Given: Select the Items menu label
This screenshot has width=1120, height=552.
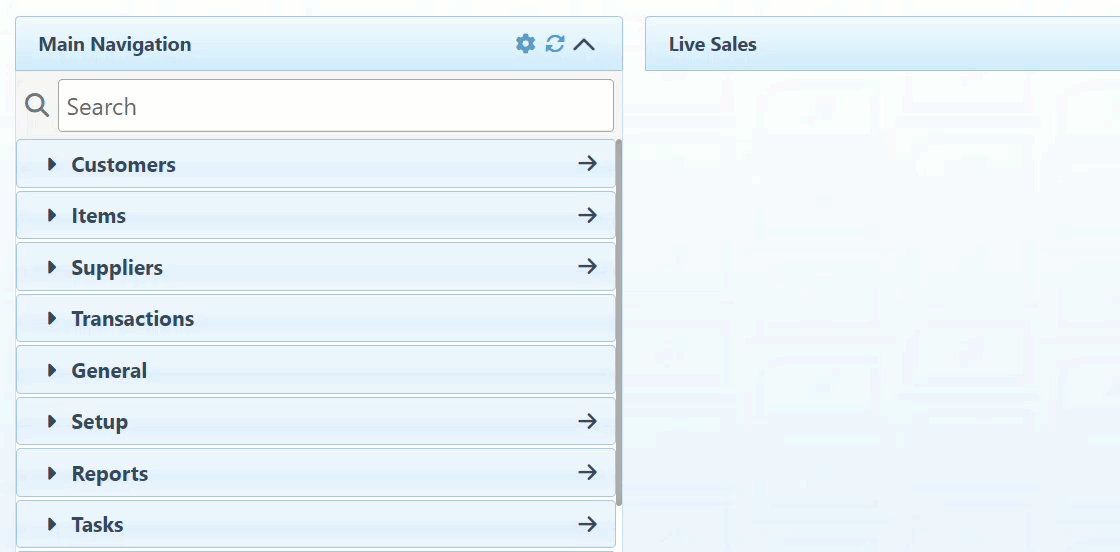Looking at the screenshot, I should click(98, 216).
